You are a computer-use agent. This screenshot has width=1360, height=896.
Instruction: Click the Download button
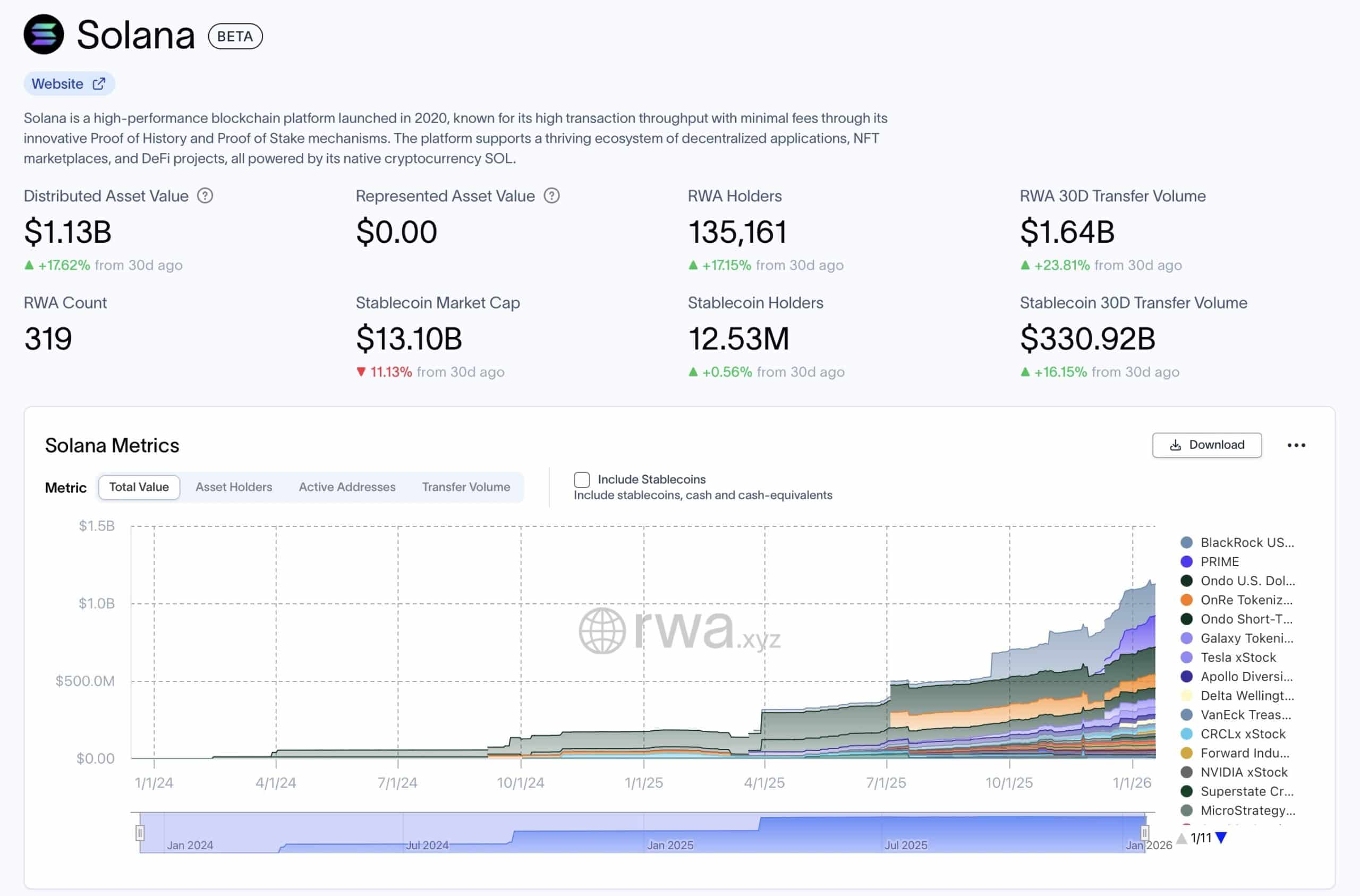point(1206,445)
